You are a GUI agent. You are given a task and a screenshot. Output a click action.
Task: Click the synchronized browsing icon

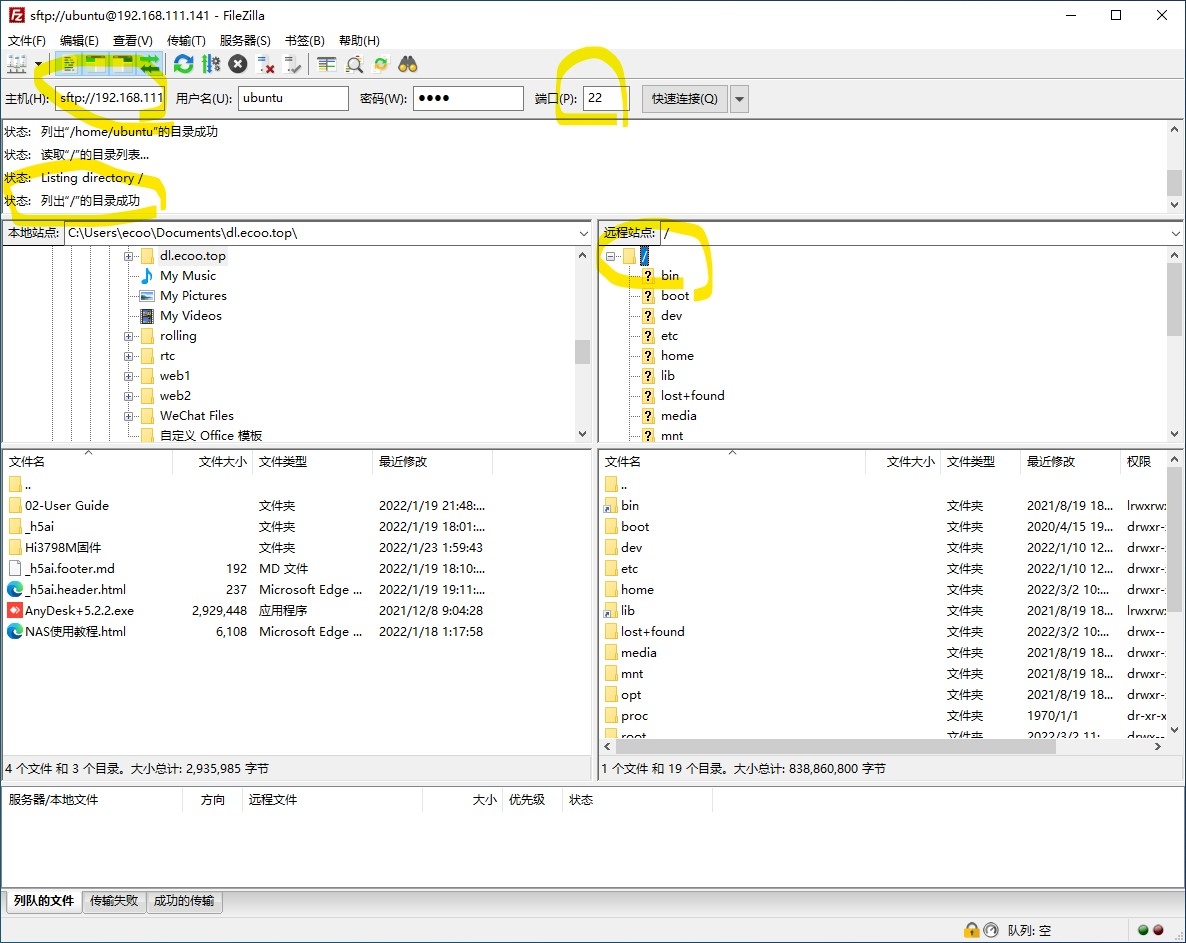(381, 64)
